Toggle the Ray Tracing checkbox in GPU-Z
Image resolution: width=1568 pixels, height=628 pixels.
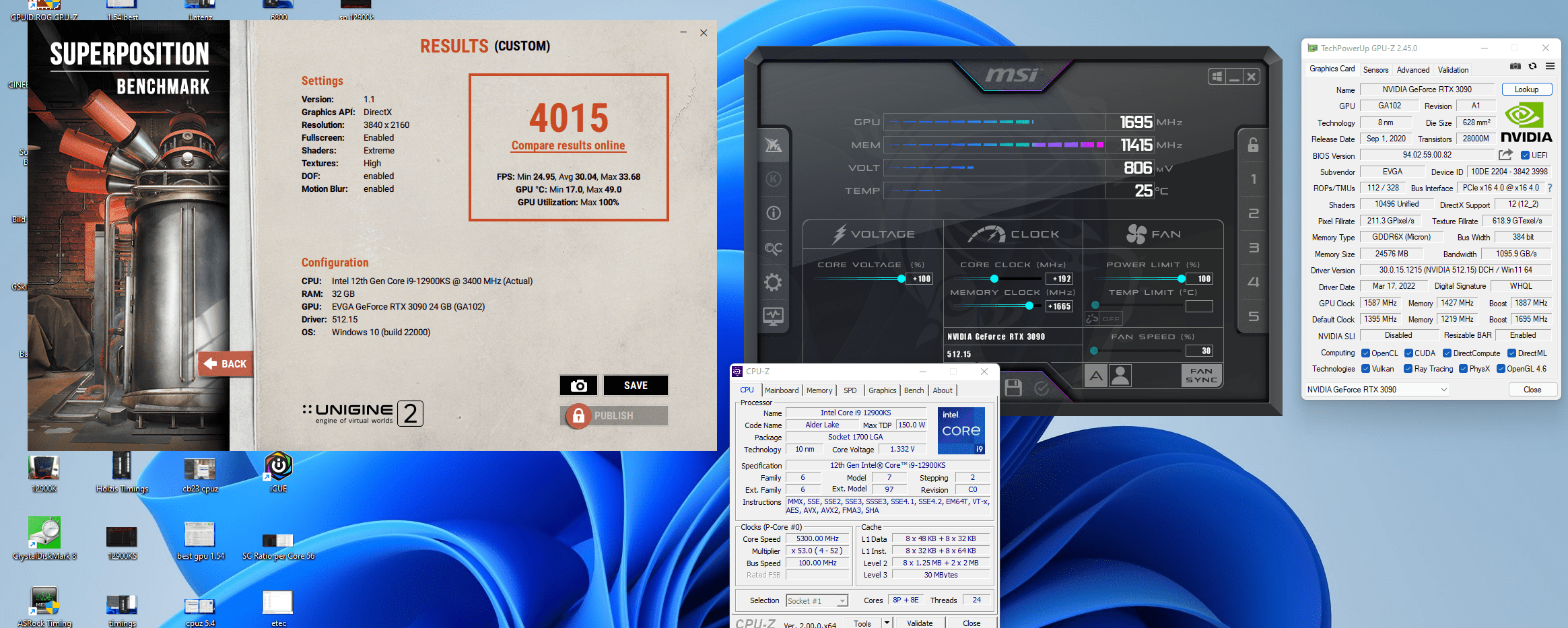(x=1408, y=369)
